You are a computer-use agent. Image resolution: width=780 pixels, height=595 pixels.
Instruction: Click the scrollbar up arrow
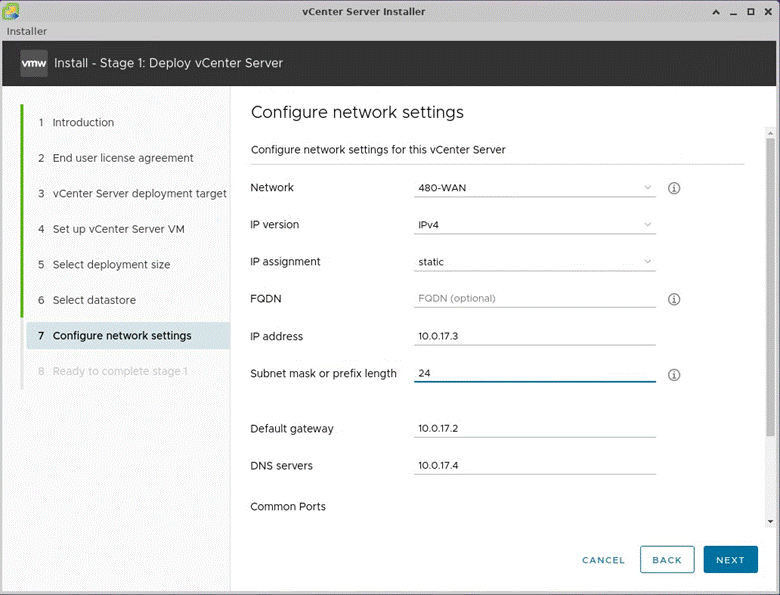[x=771, y=133]
